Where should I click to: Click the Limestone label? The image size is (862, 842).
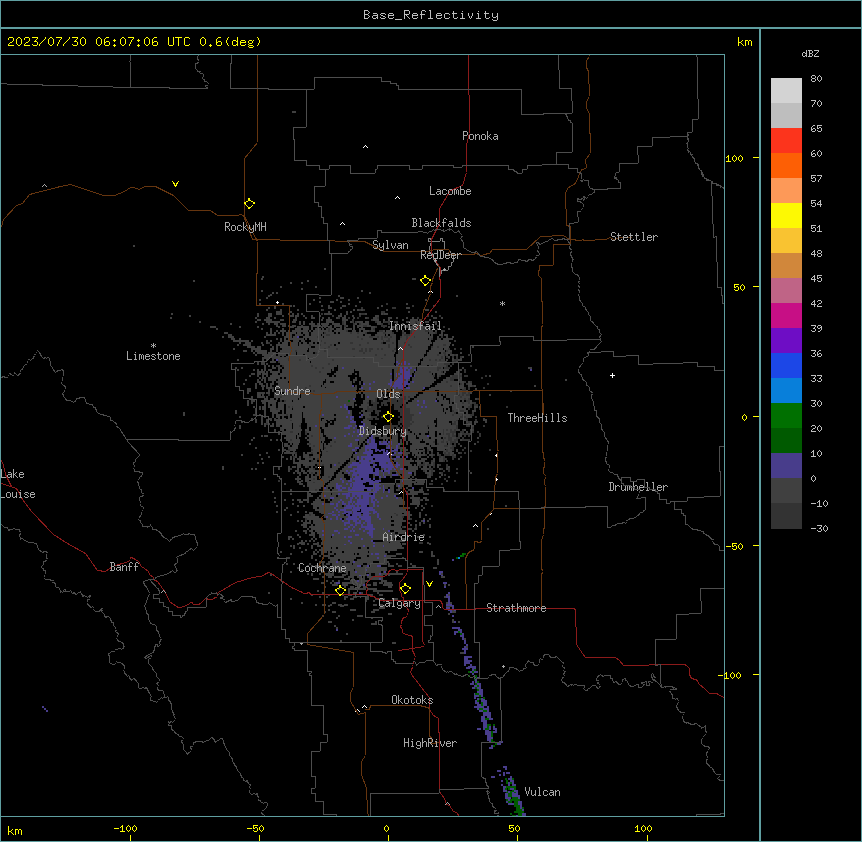click(153, 356)
